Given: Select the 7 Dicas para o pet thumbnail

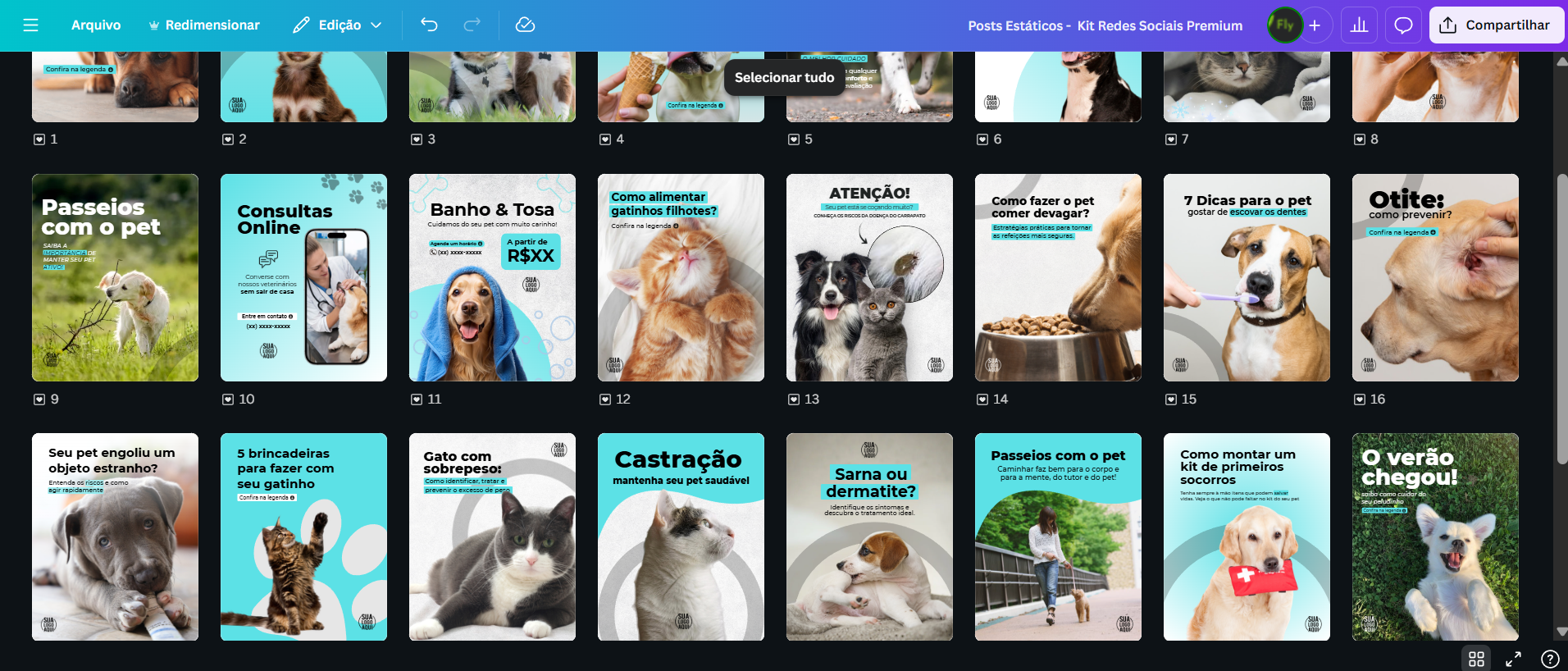Looking at the screenshot, I should 1247,277.
